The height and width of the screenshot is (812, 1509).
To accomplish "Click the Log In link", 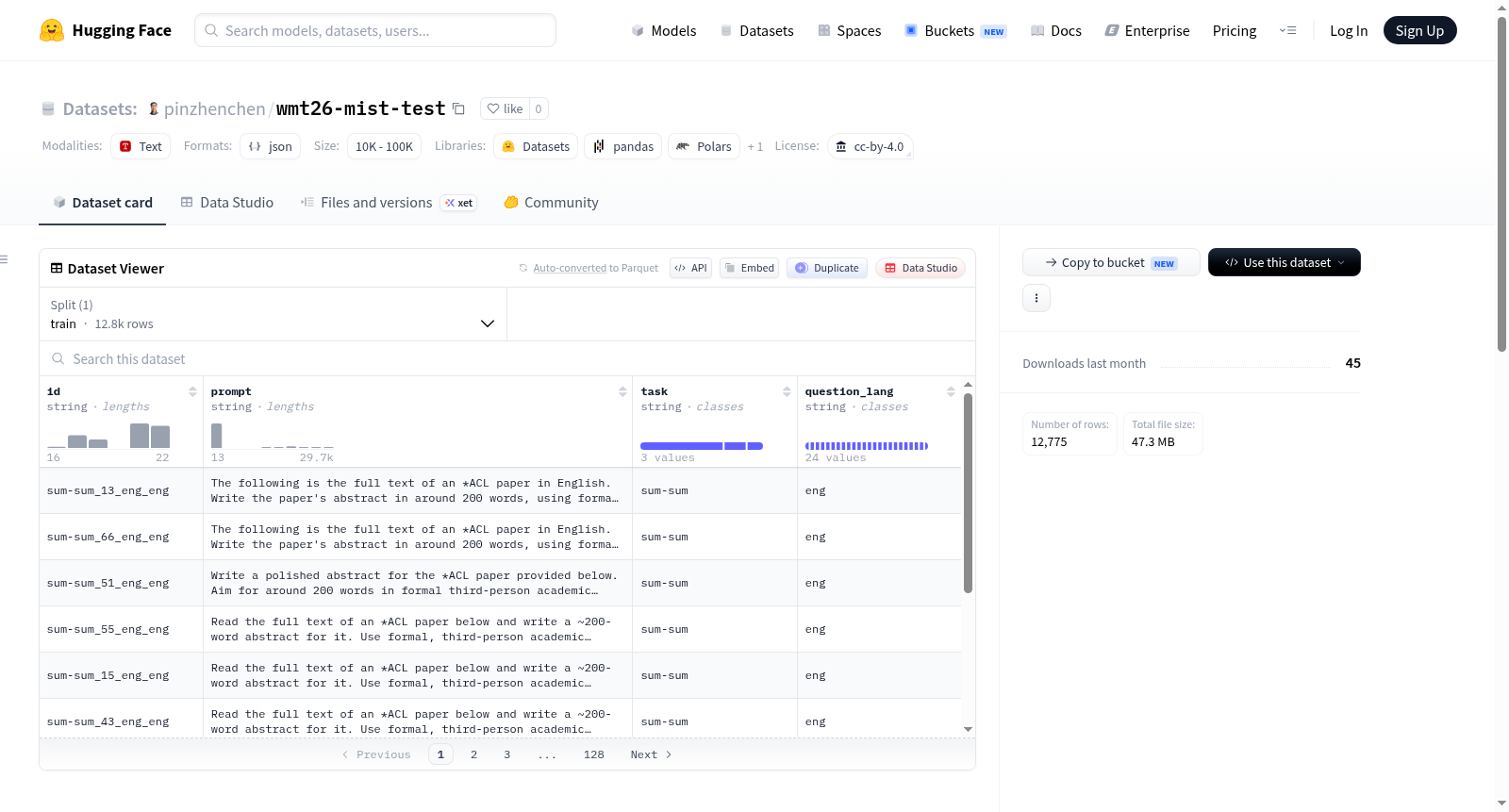I will 1349,31.
